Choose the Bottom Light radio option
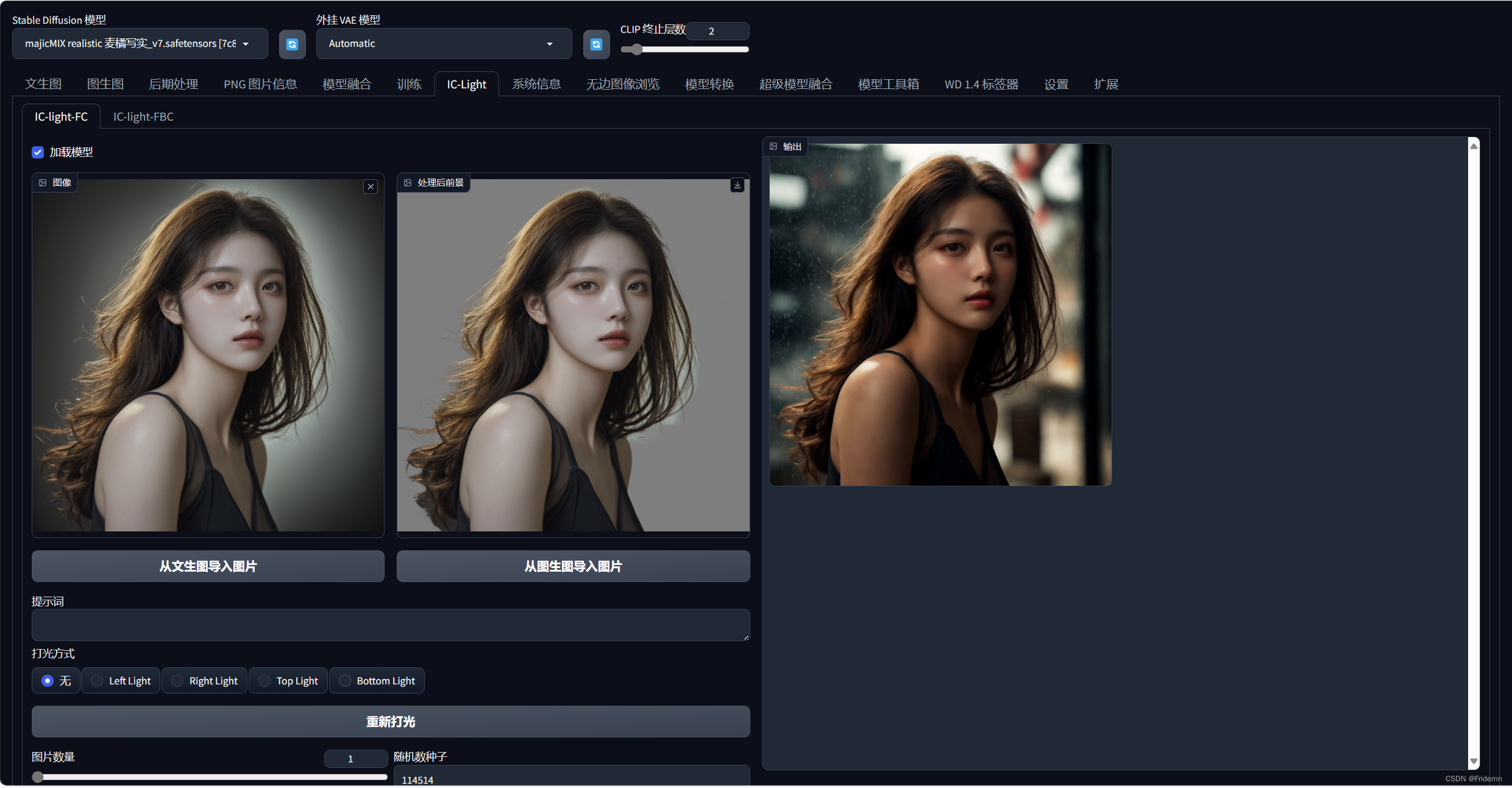The height and width of the screenshot is (788, 1512). (x=345, y=681)
